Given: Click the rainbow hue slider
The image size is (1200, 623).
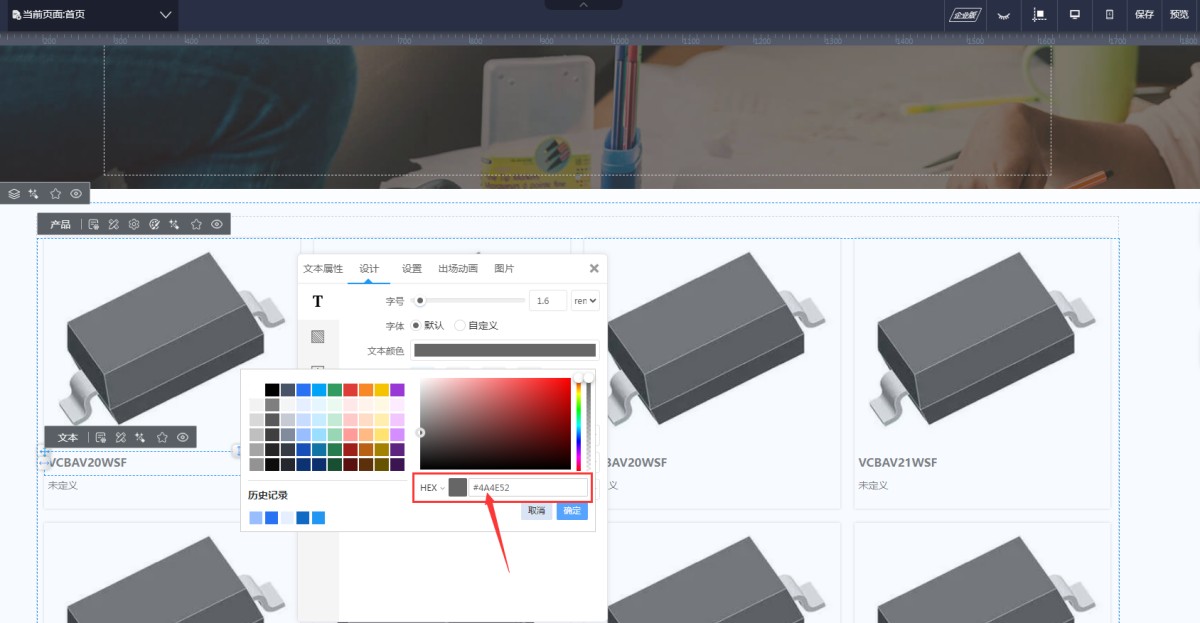Looking at the screenshot, I should (x=577, y=424).
